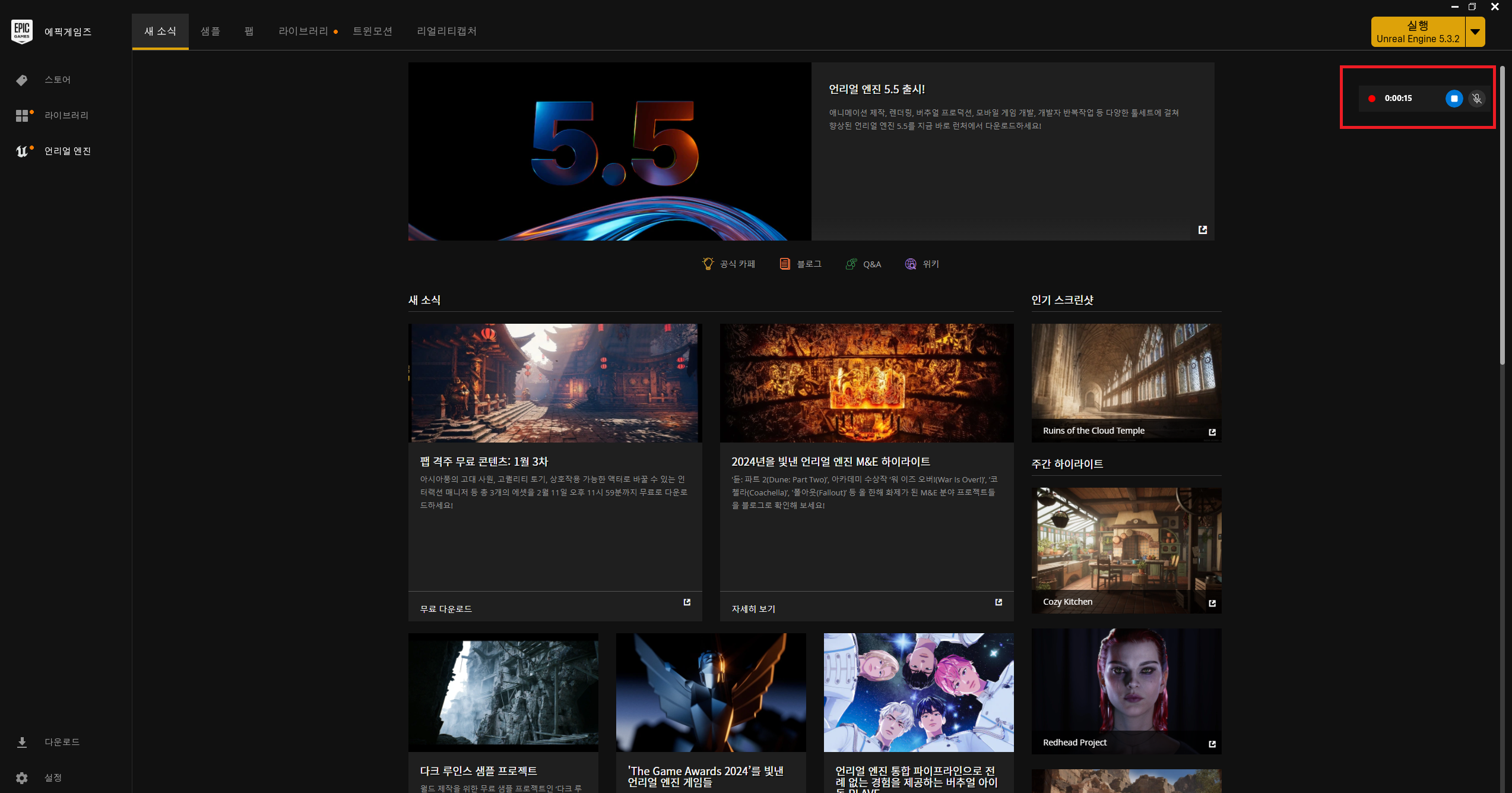Click the Epic Games logo icon
The height and width of the screenshot is (793, 1512).
point(22,31)
